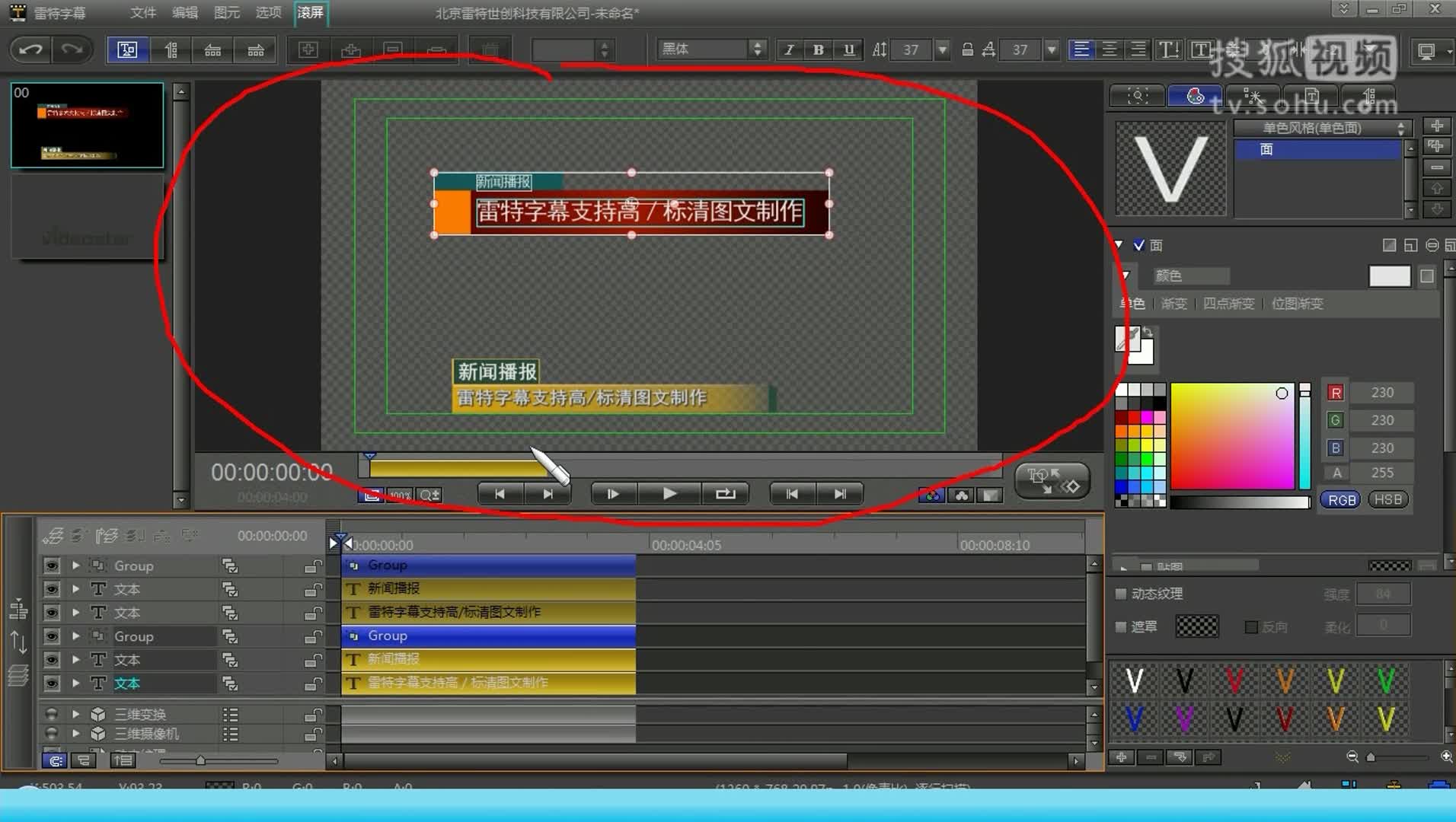Screen dimensions: 1456x822
Task: Toggle visibility of 三维变换 track
Action: (52, 714)
